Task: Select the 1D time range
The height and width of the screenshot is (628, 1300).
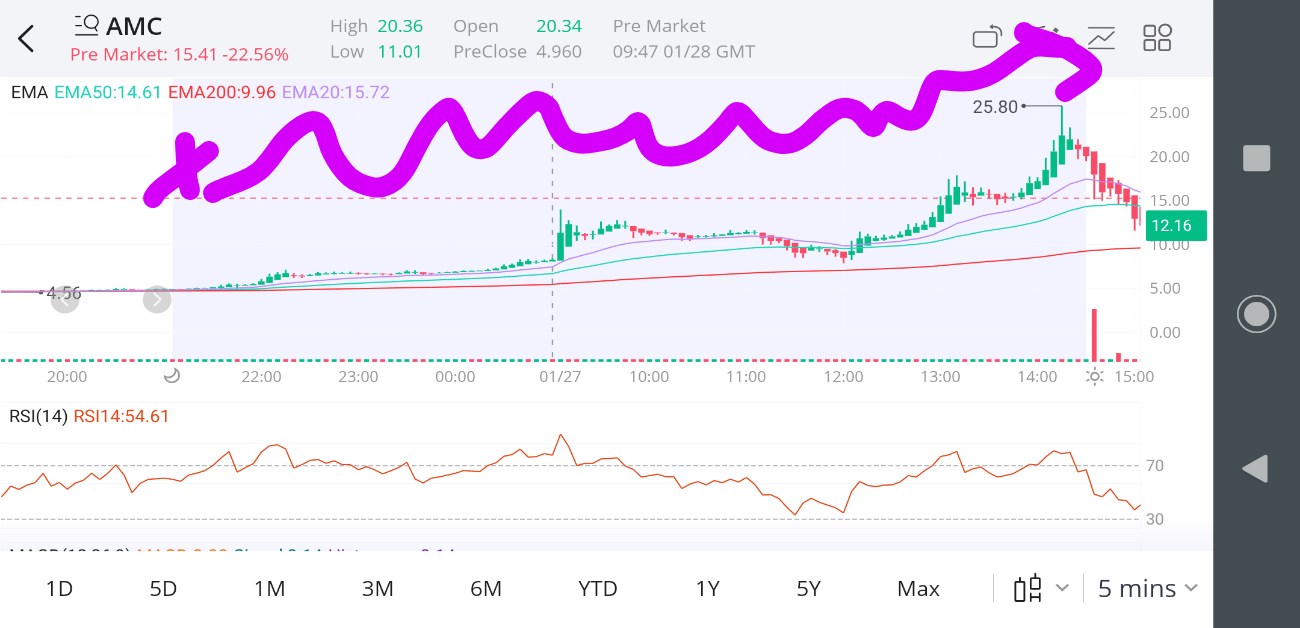Action: point(59,589)
